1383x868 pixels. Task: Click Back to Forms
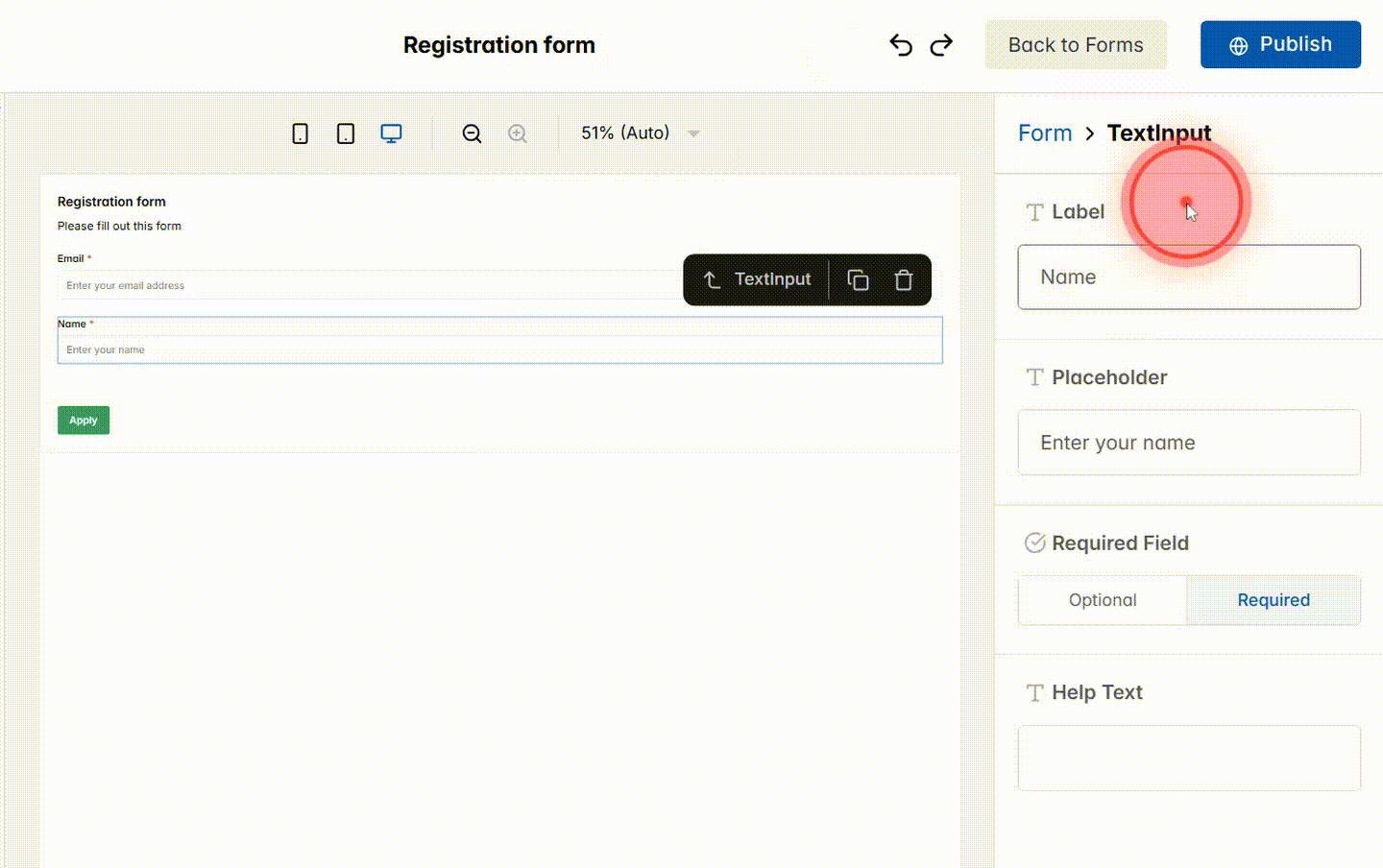point(1076,44)
